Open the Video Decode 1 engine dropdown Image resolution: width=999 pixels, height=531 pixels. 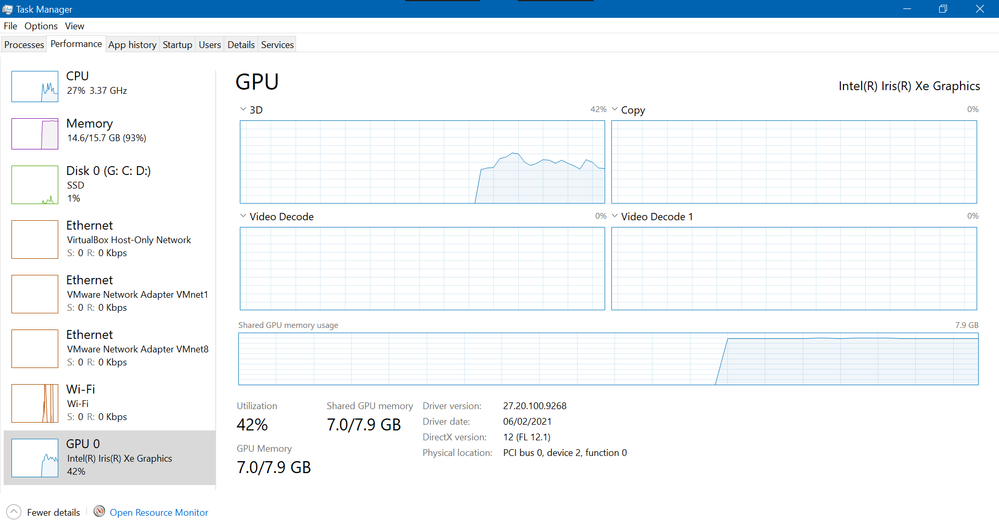(x=615, y=215)
